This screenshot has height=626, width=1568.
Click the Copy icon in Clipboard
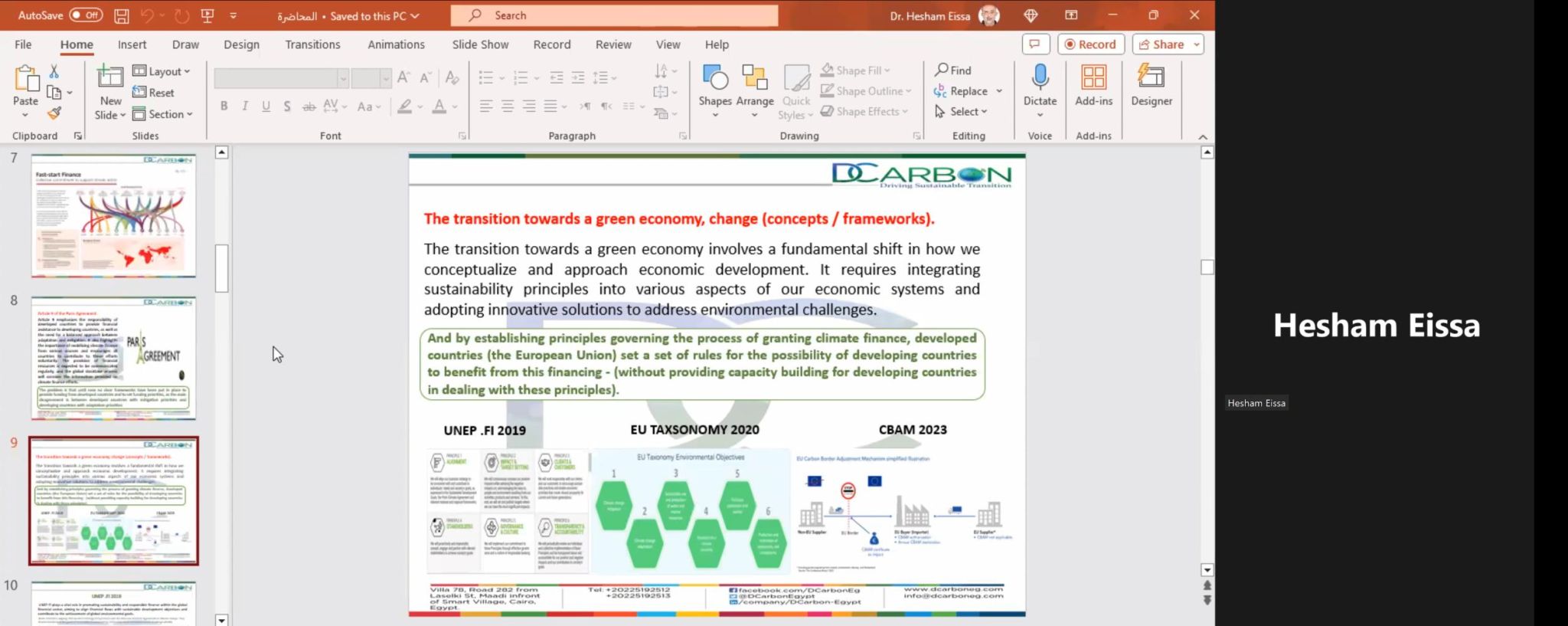point(54,93)
